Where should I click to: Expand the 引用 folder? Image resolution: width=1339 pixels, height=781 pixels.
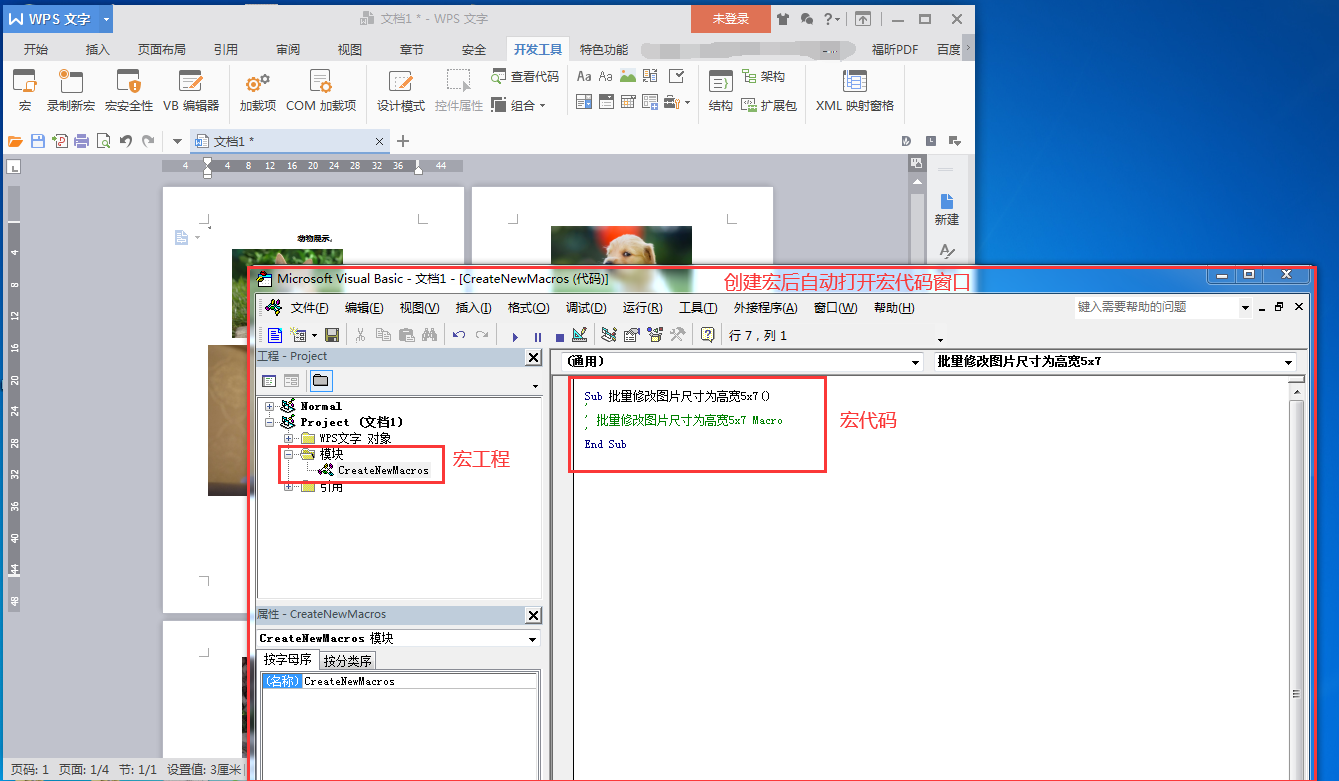point(288,487)
